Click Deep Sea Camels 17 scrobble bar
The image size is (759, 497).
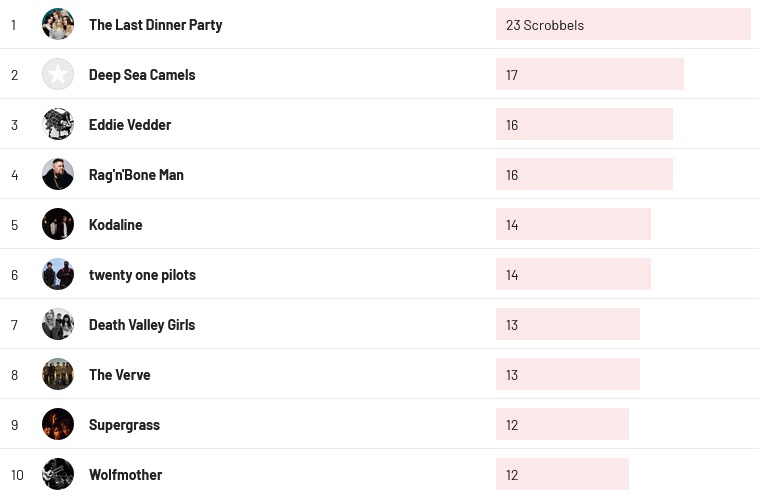pyautogui.click(x=589, y=74)
